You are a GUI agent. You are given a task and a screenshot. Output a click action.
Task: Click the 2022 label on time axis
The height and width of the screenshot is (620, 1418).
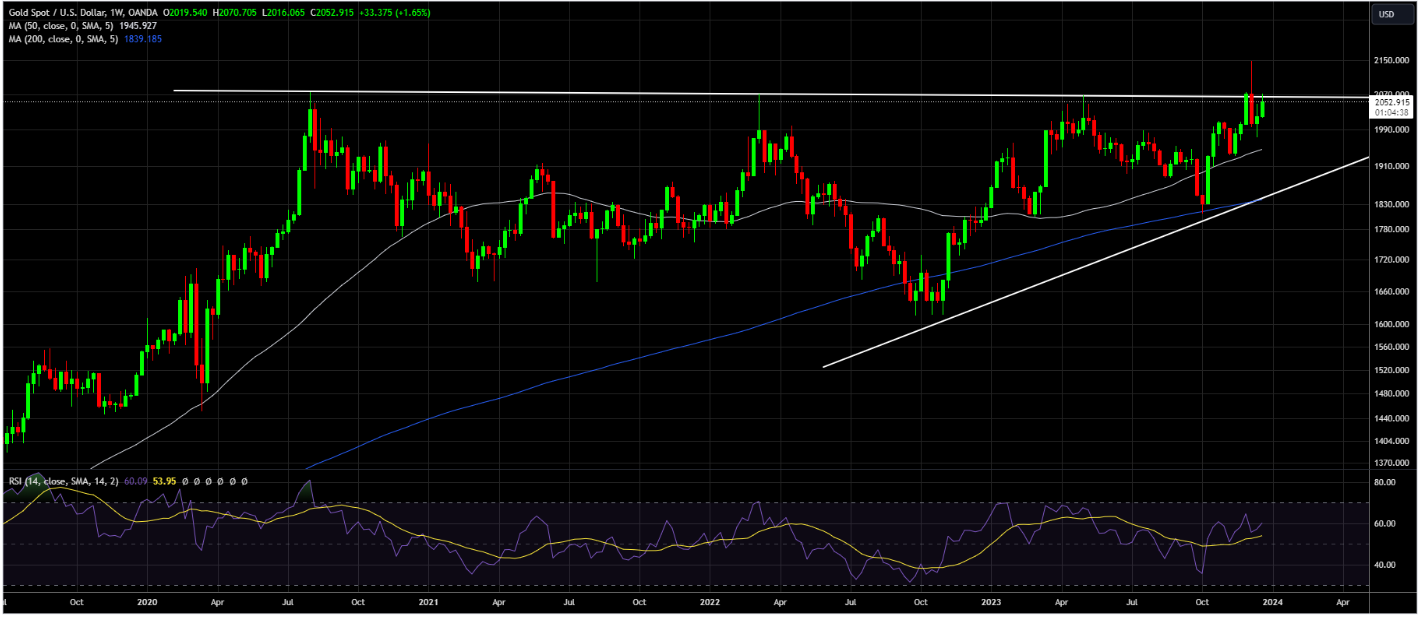click(x=710, y=603)
